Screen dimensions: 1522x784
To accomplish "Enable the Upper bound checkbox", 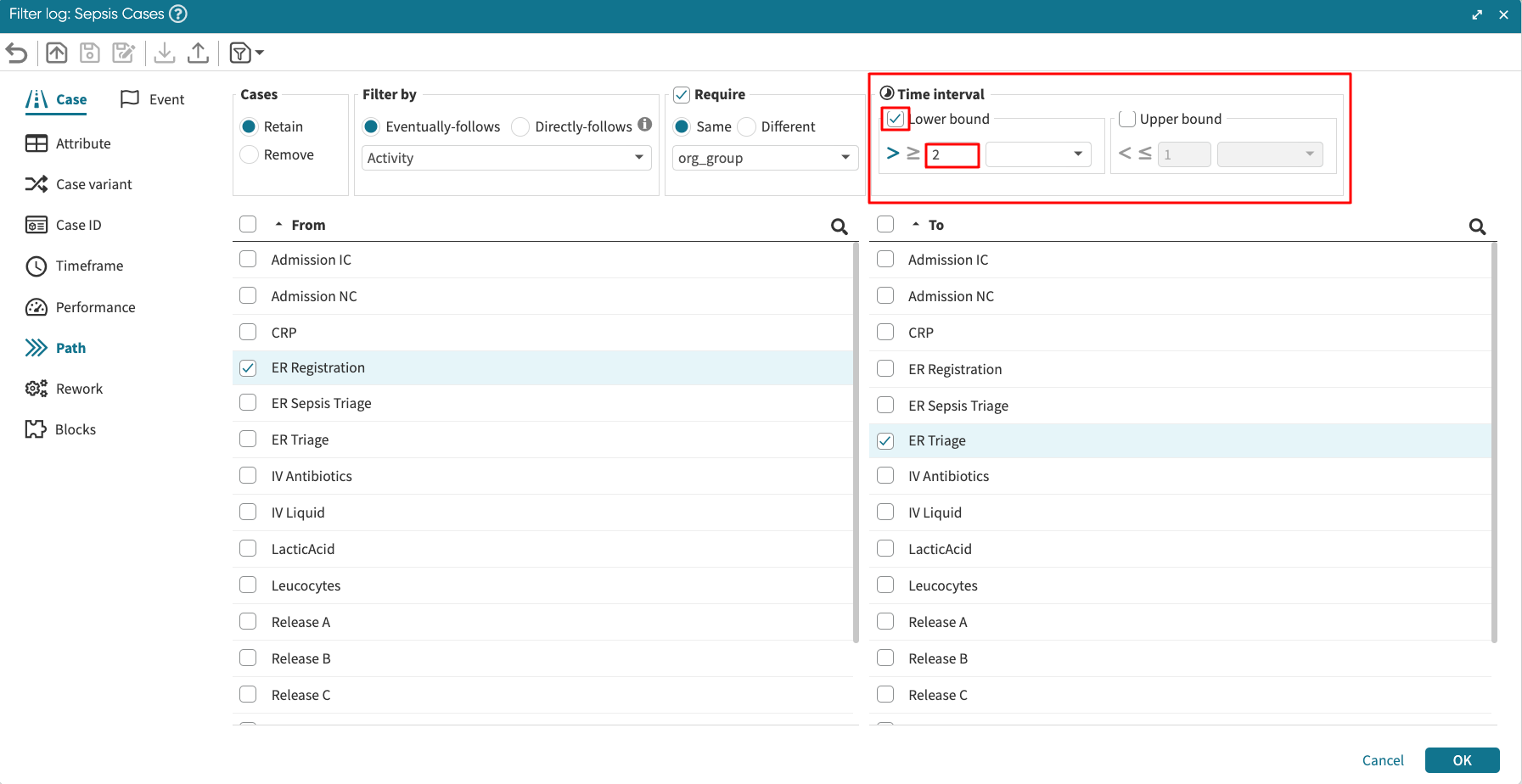I will tap(1127, 119).
